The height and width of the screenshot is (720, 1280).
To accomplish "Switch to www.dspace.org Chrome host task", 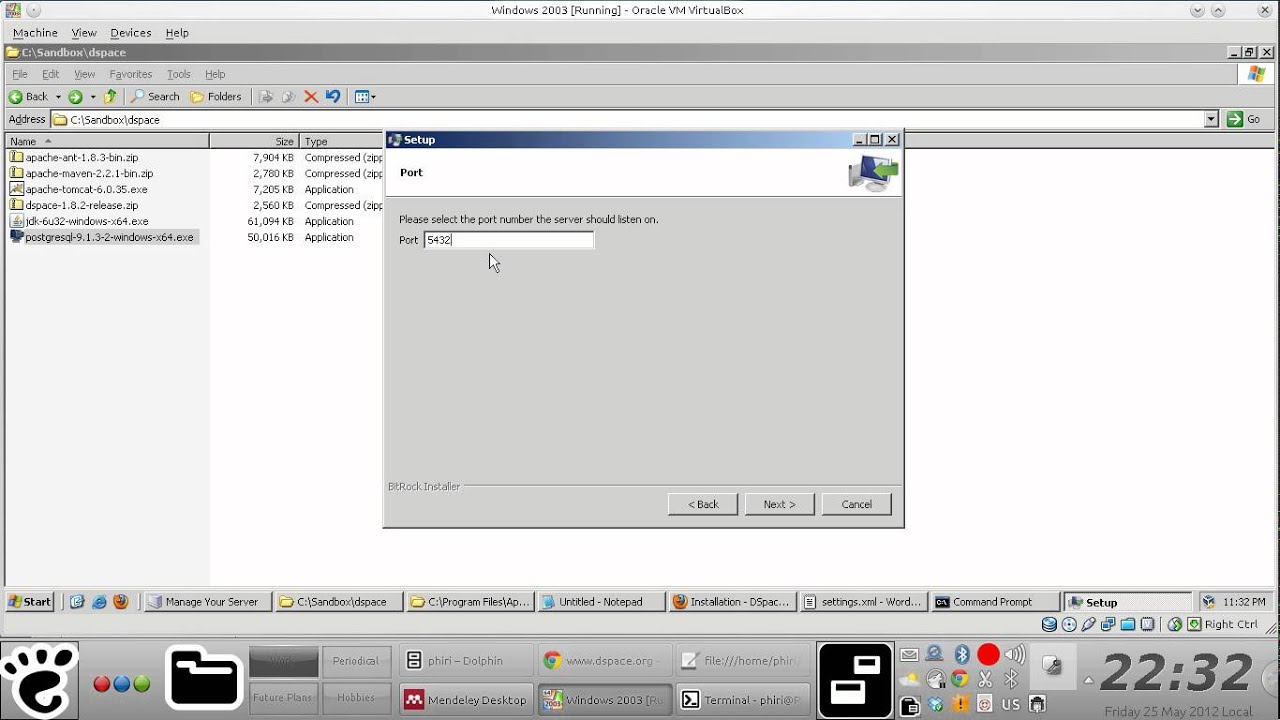I will click(x=603, y=661).
